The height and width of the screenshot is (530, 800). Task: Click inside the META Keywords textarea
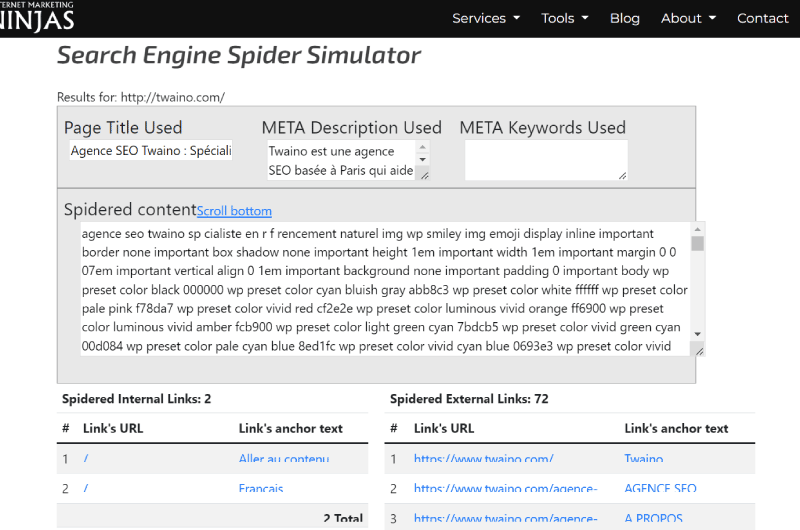tap(546, 160)
